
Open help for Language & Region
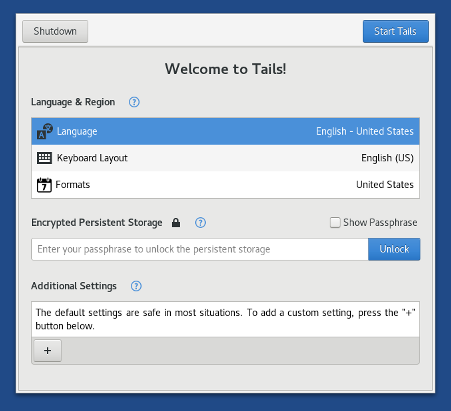tap(134, 102)
